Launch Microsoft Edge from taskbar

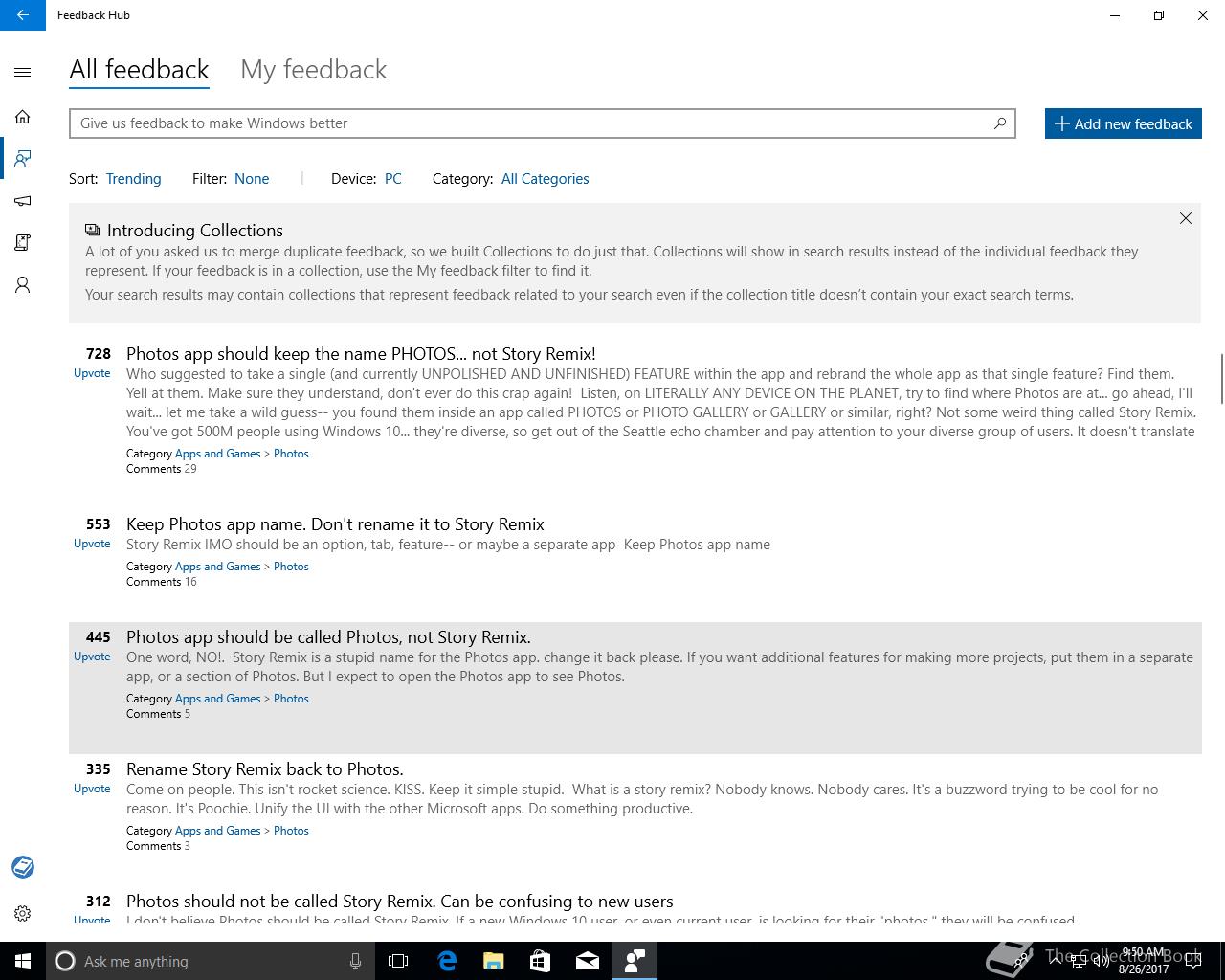pos(447,961)
